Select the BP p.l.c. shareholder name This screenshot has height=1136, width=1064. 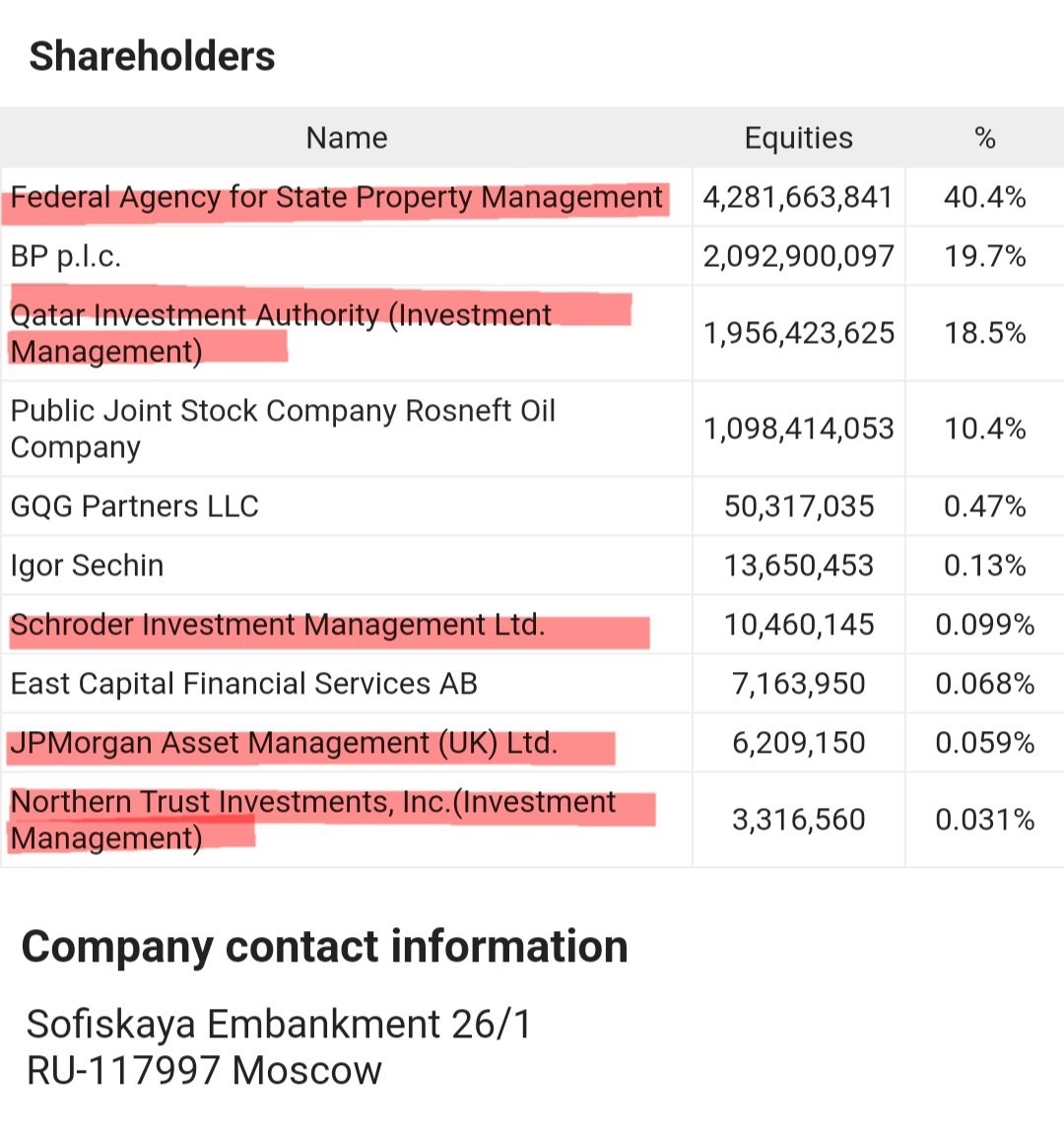point(65,257)
